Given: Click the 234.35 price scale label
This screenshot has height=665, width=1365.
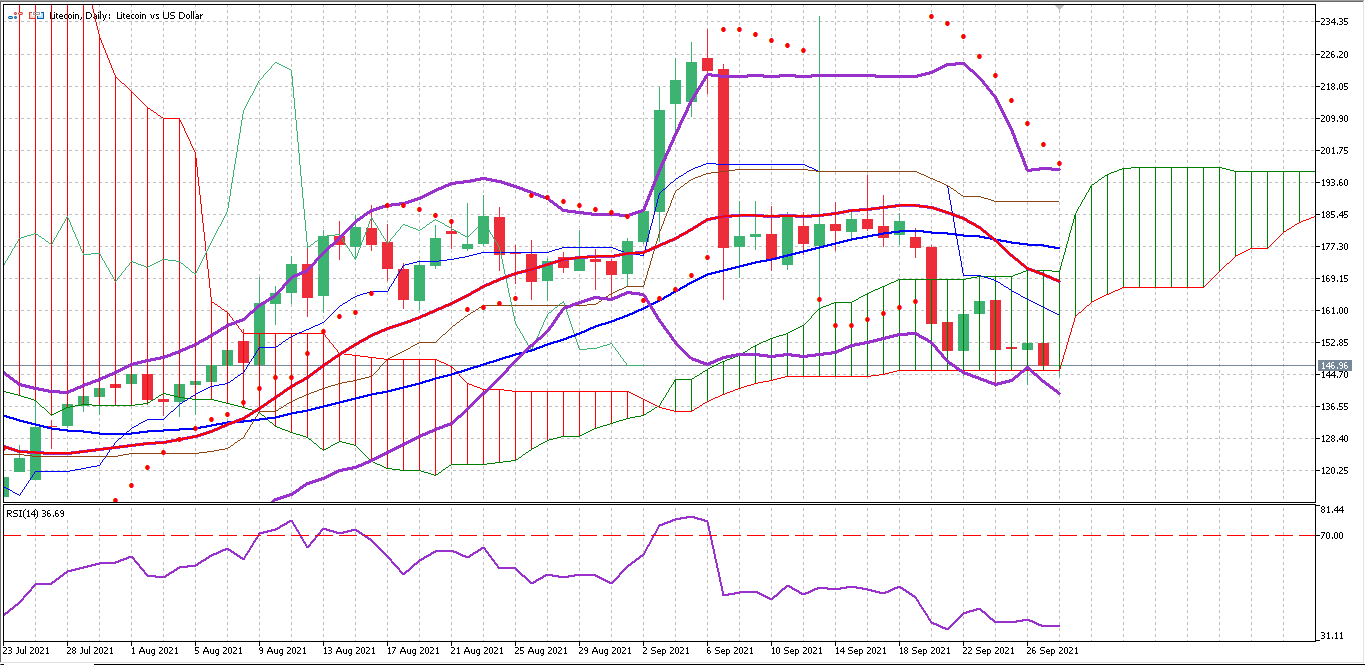Looking at the screenshot, I should pyautogui.click(x=1335, y=22).
